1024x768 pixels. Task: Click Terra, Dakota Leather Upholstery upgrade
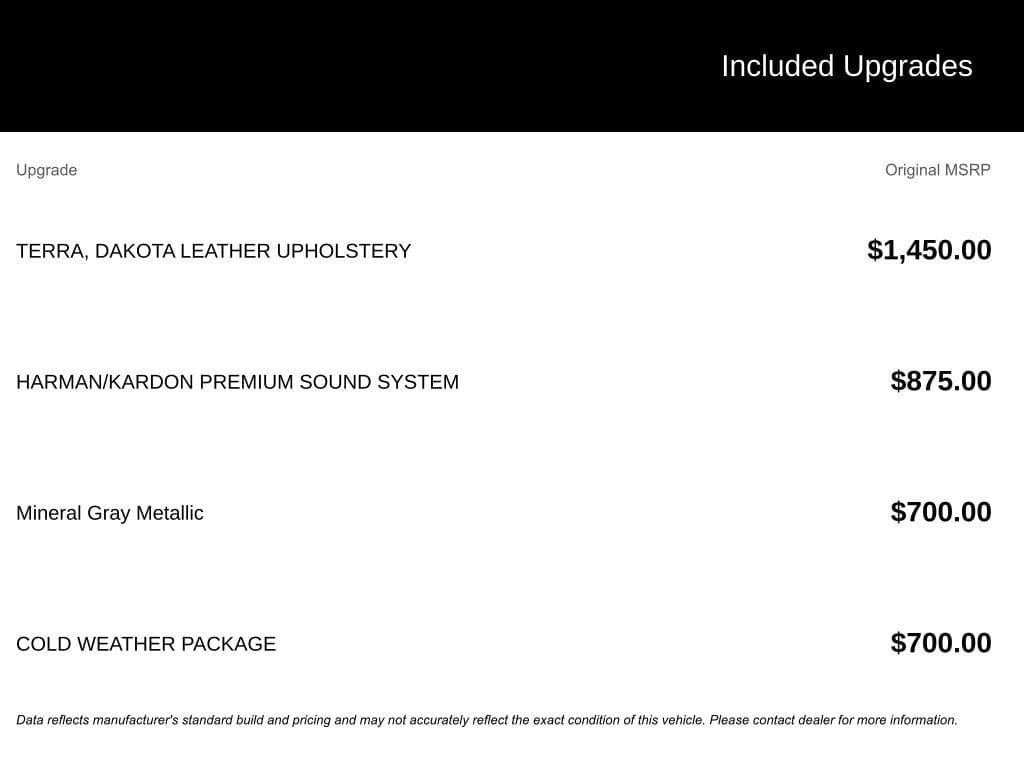pyautogui.click(x=214, y=251)
